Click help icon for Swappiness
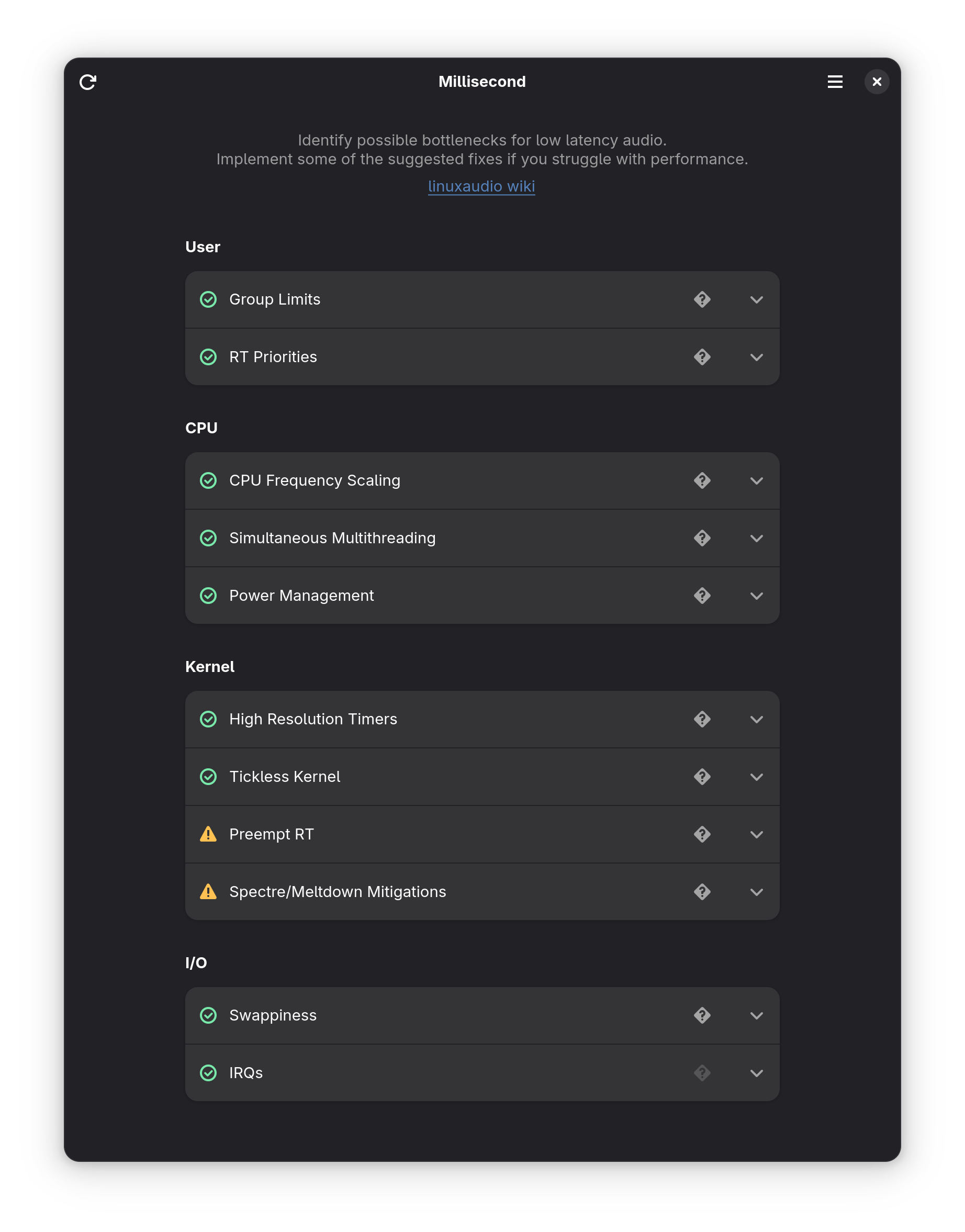The width and height of the screenshot is (965, 1232). 702,1015
